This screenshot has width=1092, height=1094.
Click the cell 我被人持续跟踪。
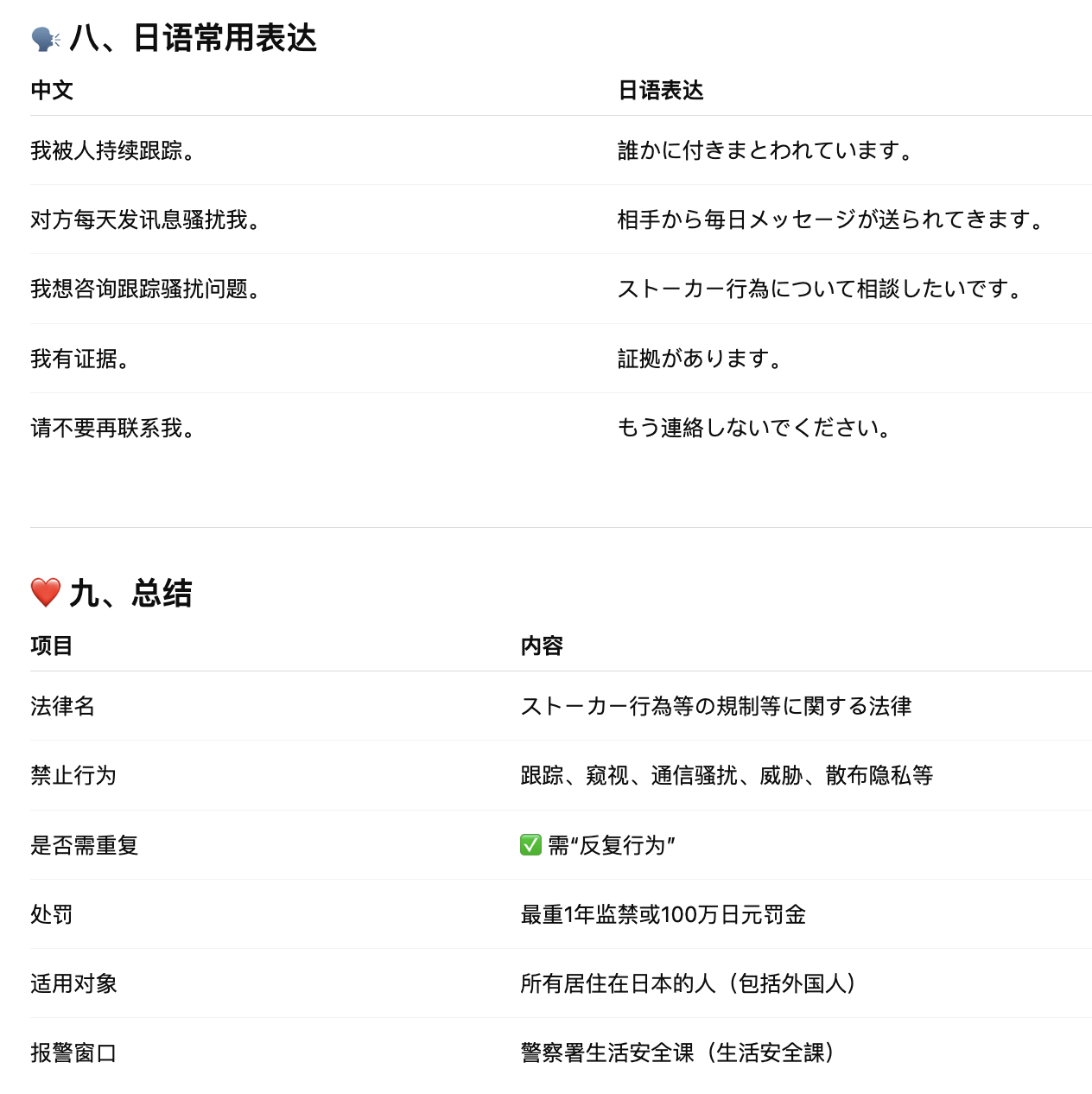point(113,150)
